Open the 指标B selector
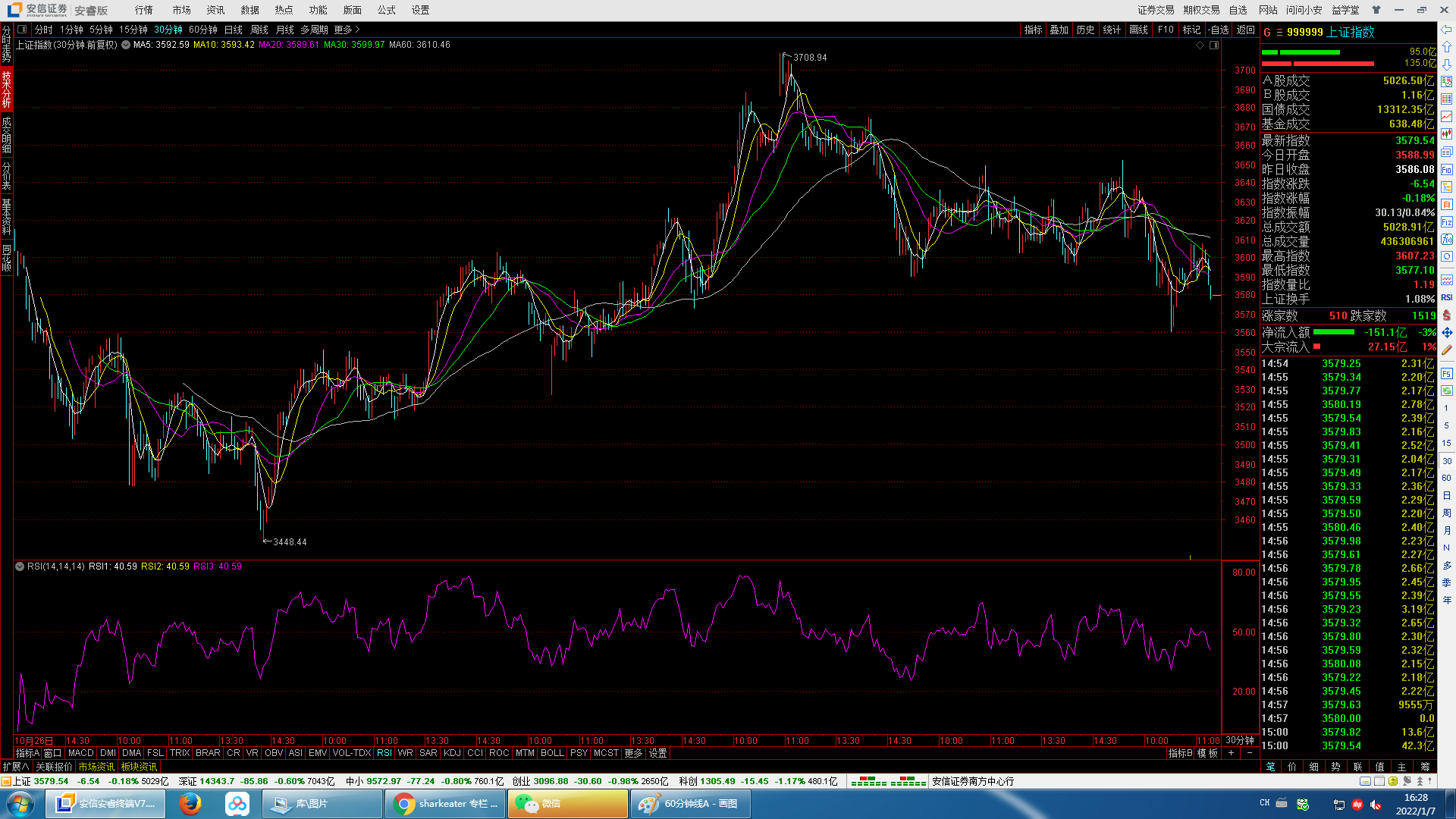 [x=1180, y=753]
